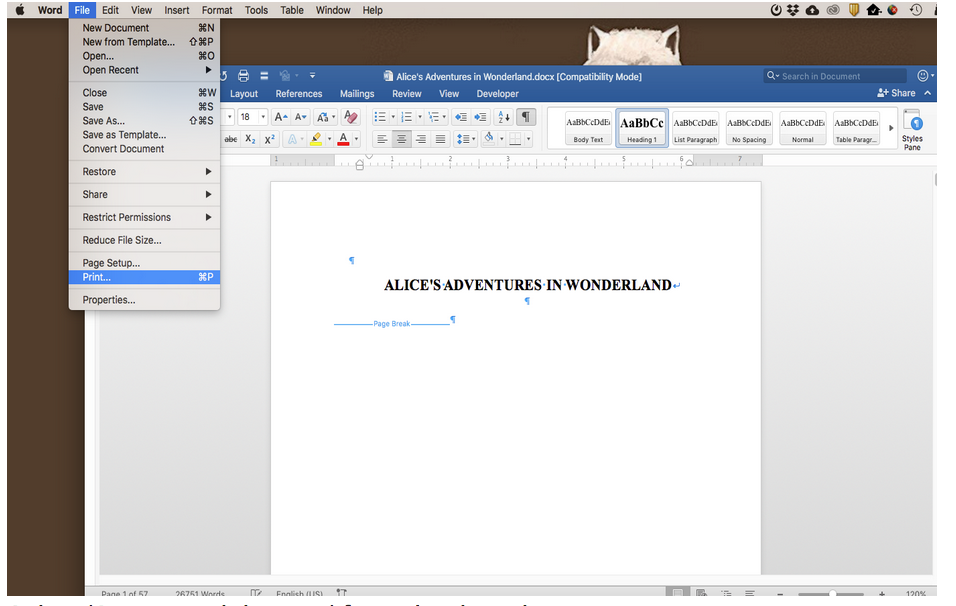Open the Share submenu in File menu
This screenshot has width=956, height=606.
pos(144,194)
